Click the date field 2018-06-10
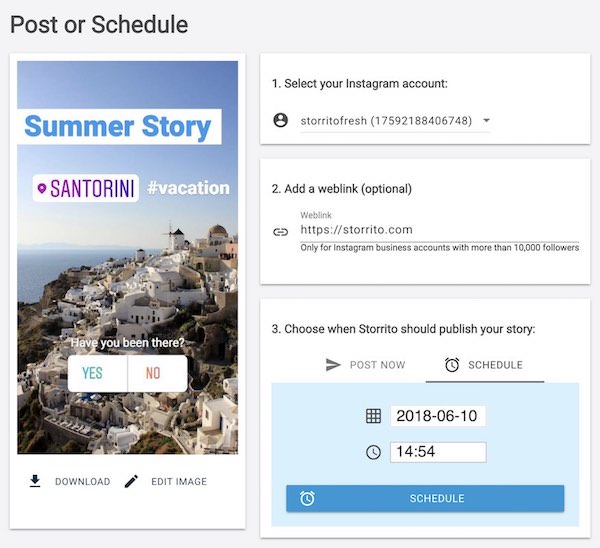This screenshot has height=548, width=600. (x=438, y=416)
